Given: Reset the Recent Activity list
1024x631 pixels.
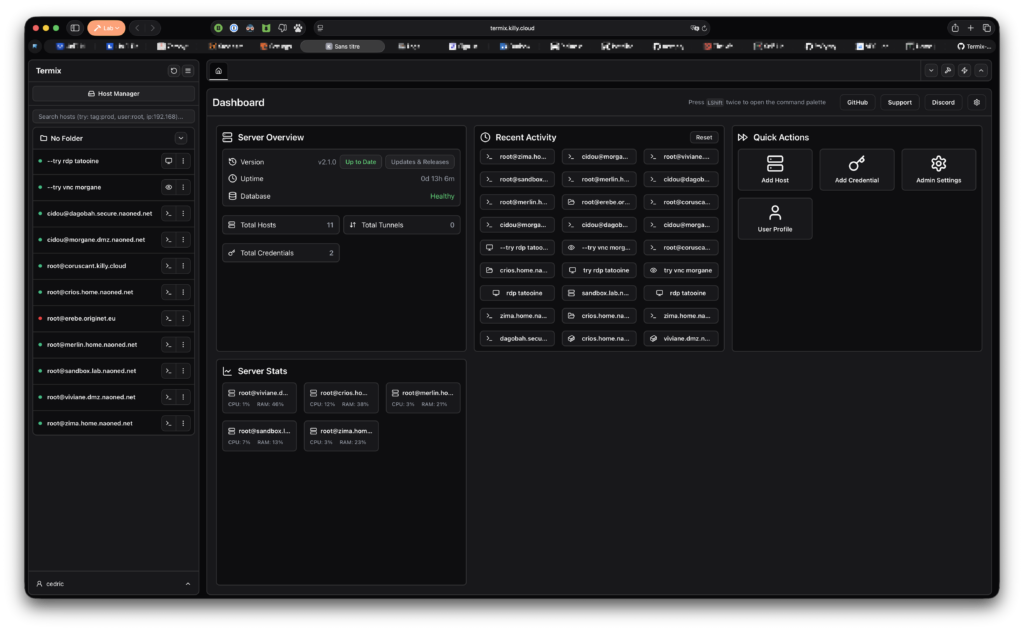Looking at the screenshot, I should coord(704,137).
